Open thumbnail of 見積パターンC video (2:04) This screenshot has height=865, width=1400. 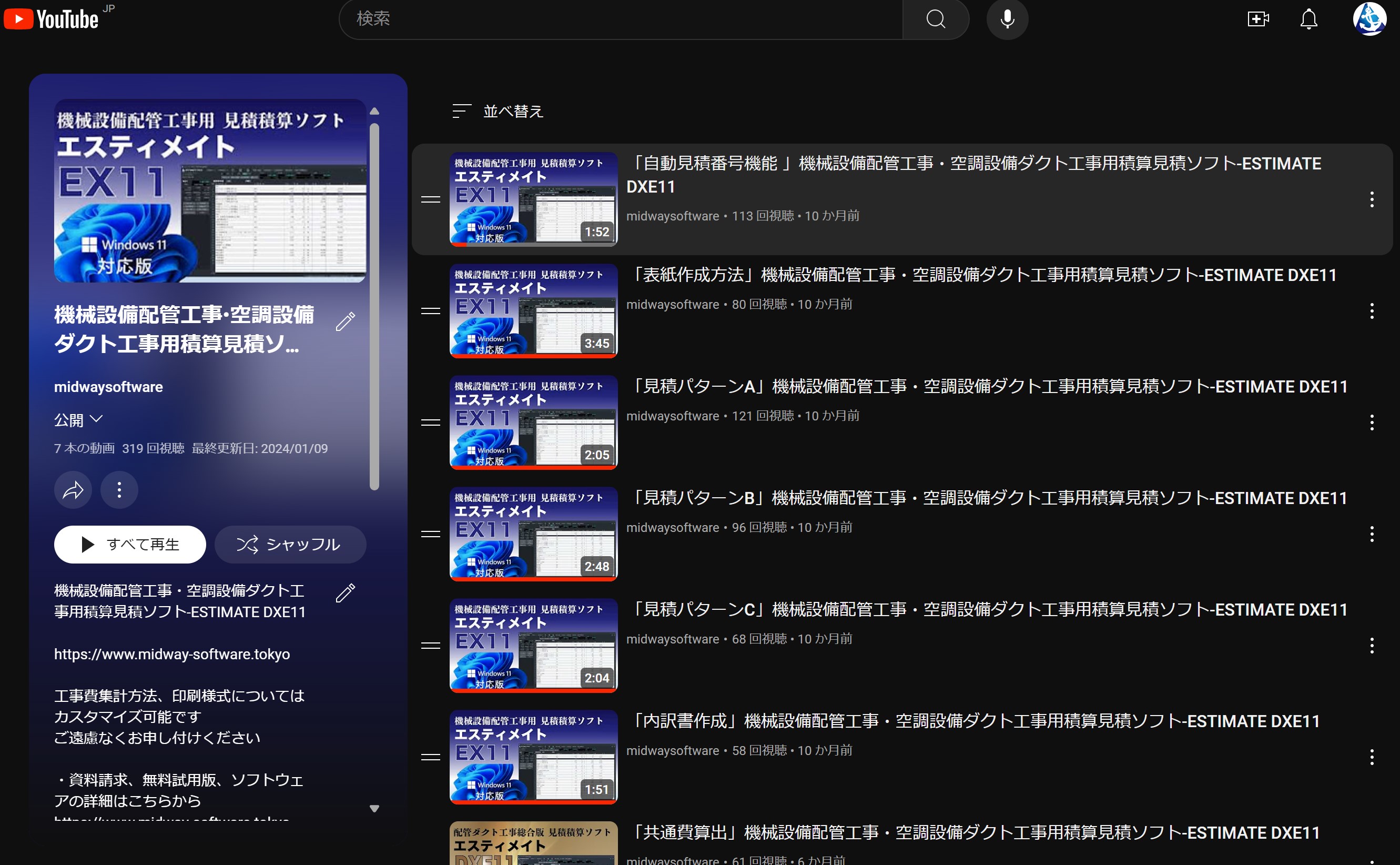point(533,645)
